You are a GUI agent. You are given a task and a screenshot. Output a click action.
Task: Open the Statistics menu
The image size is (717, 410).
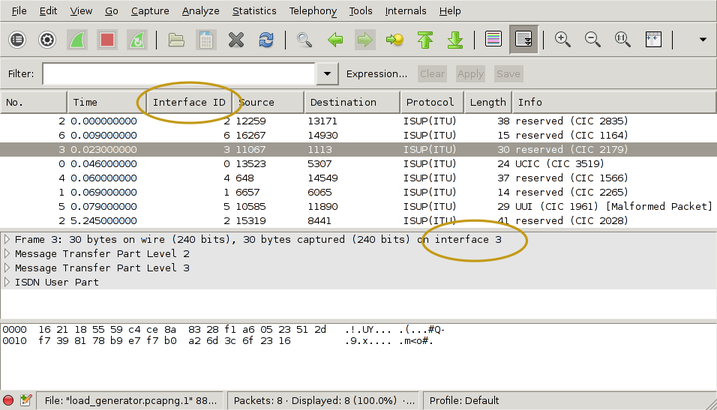click(x=254, y=11)
